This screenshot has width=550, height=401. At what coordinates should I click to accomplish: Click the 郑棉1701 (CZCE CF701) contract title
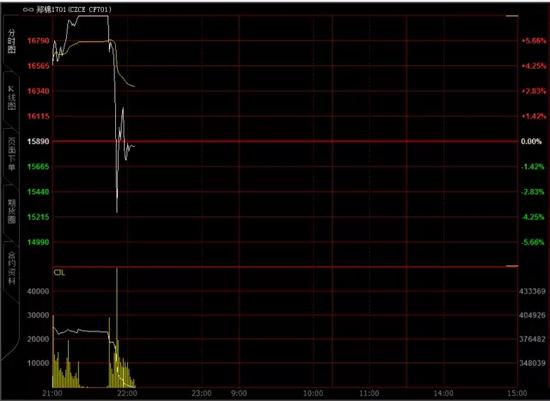(74, 10)
